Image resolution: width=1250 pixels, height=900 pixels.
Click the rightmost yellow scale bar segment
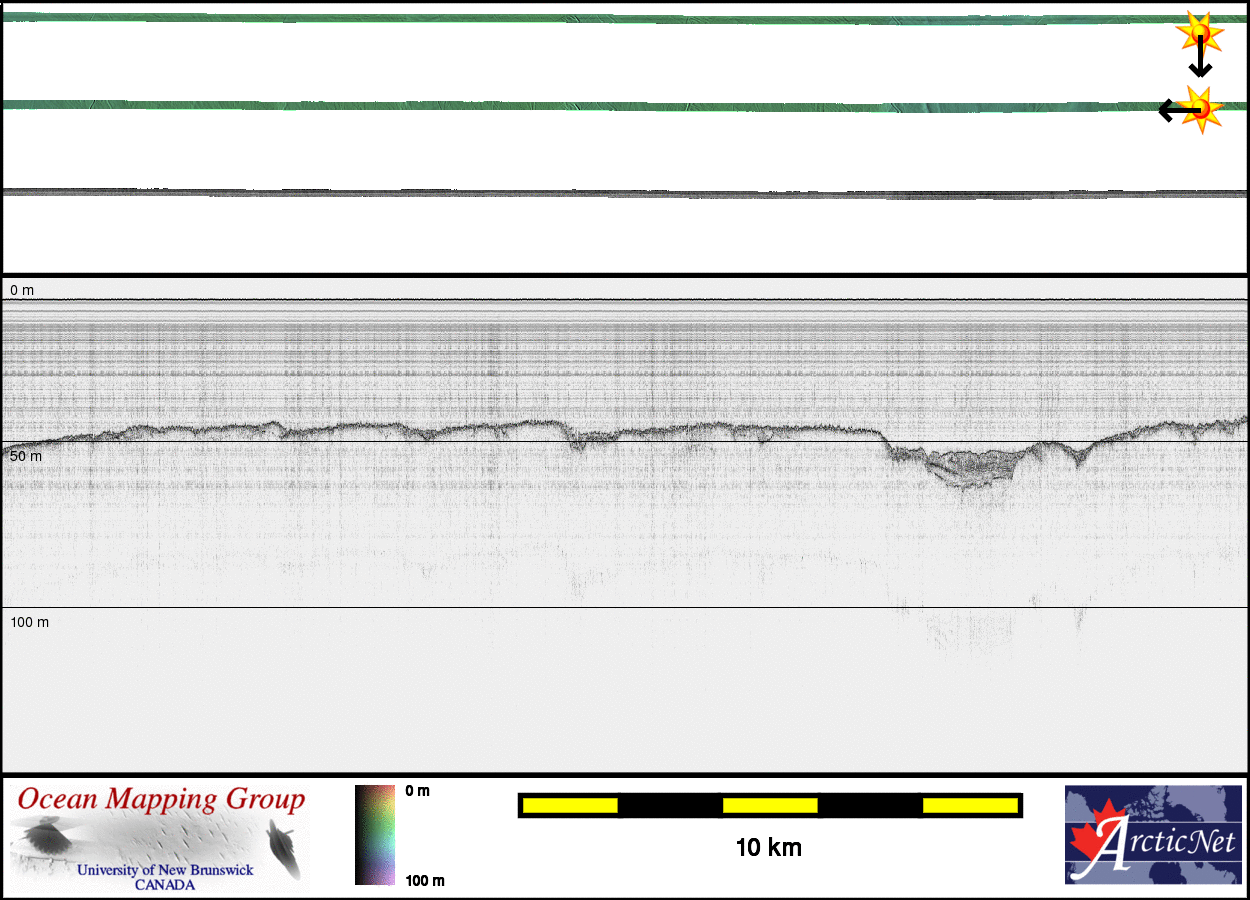pos(969,805)
